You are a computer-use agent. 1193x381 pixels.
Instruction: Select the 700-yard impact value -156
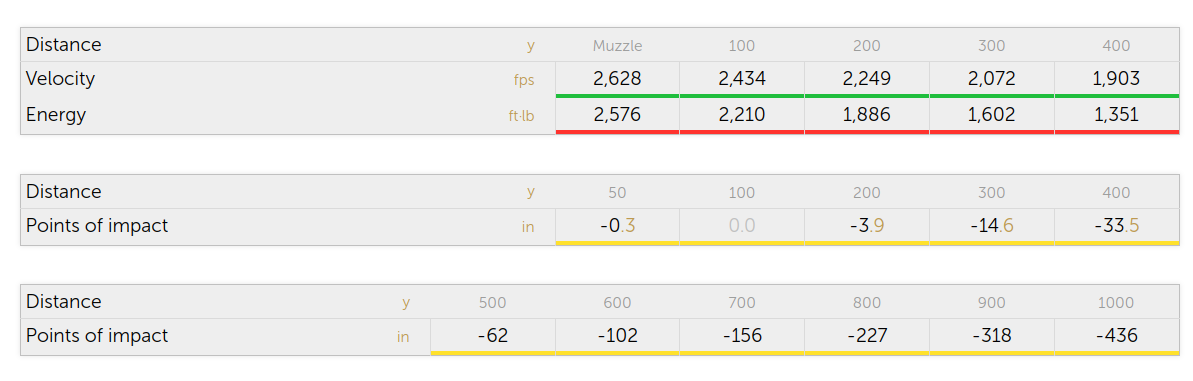point(742,335)
